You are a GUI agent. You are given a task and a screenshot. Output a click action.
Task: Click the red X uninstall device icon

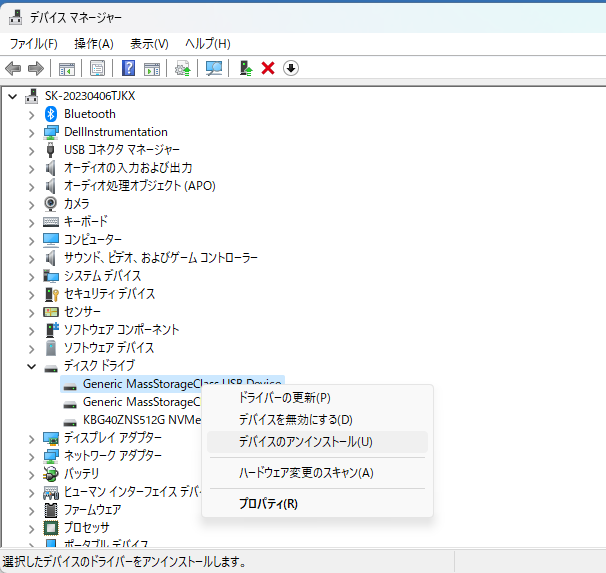268,68
